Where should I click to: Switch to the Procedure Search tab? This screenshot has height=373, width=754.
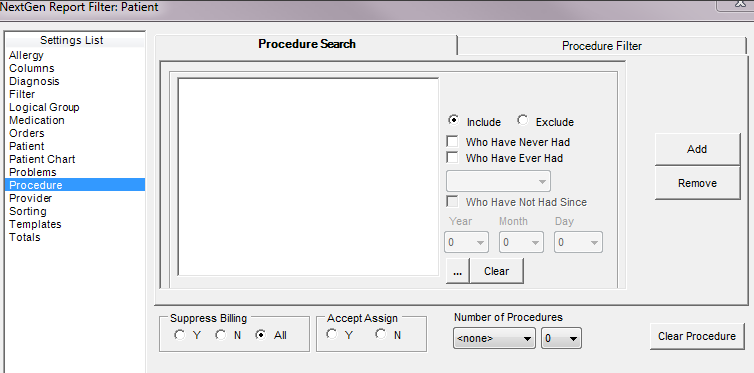point(306,44)
